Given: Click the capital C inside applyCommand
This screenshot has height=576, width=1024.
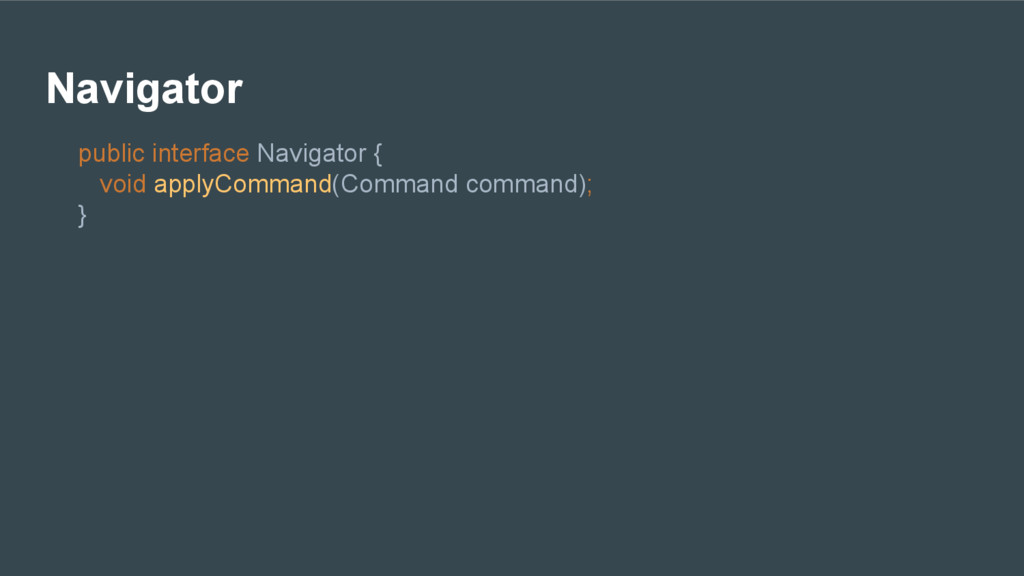Looking at the screenshot, I should click(x=224, y=184).
